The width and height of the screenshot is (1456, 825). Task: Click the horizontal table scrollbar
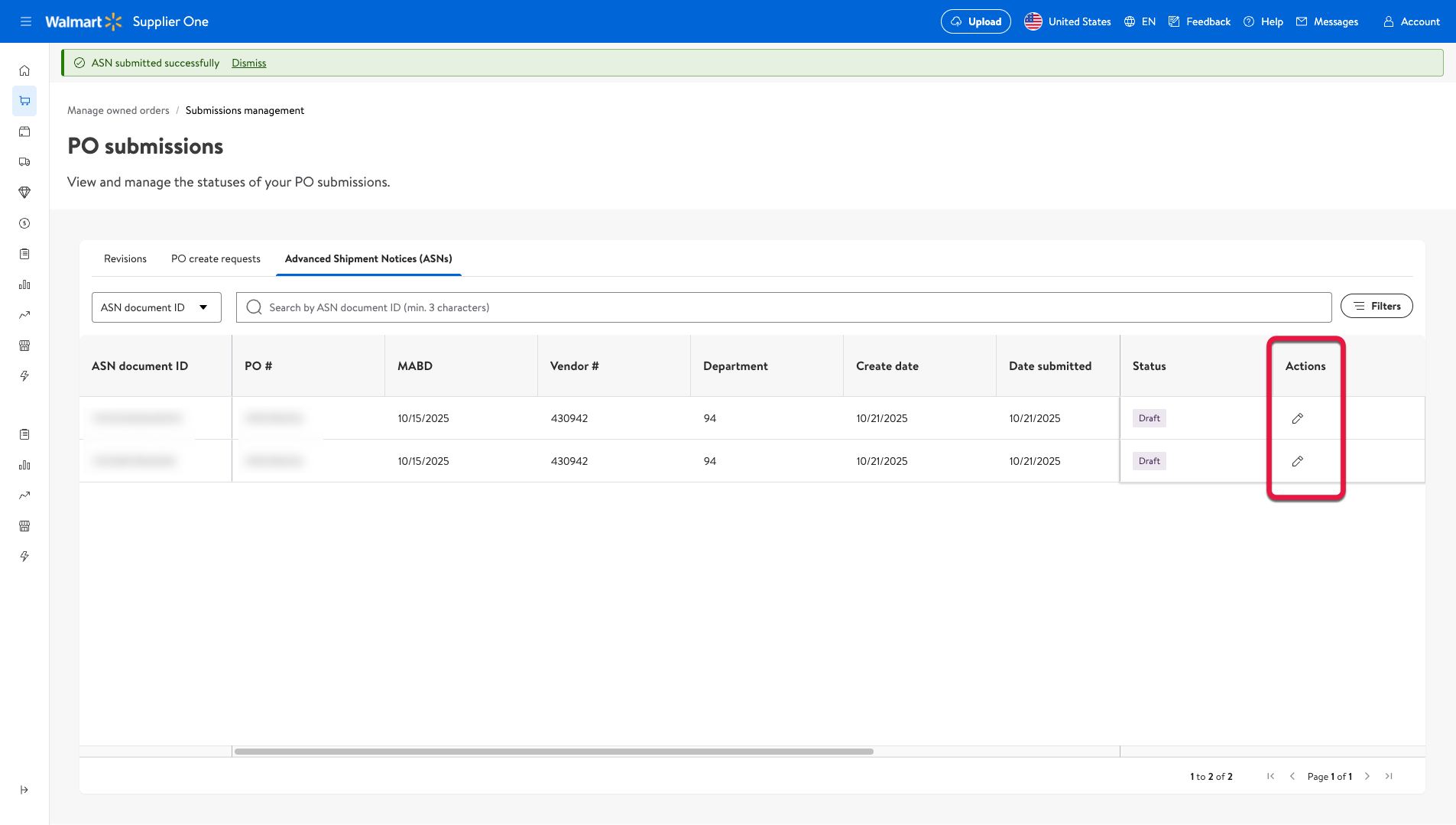(553, 752)
